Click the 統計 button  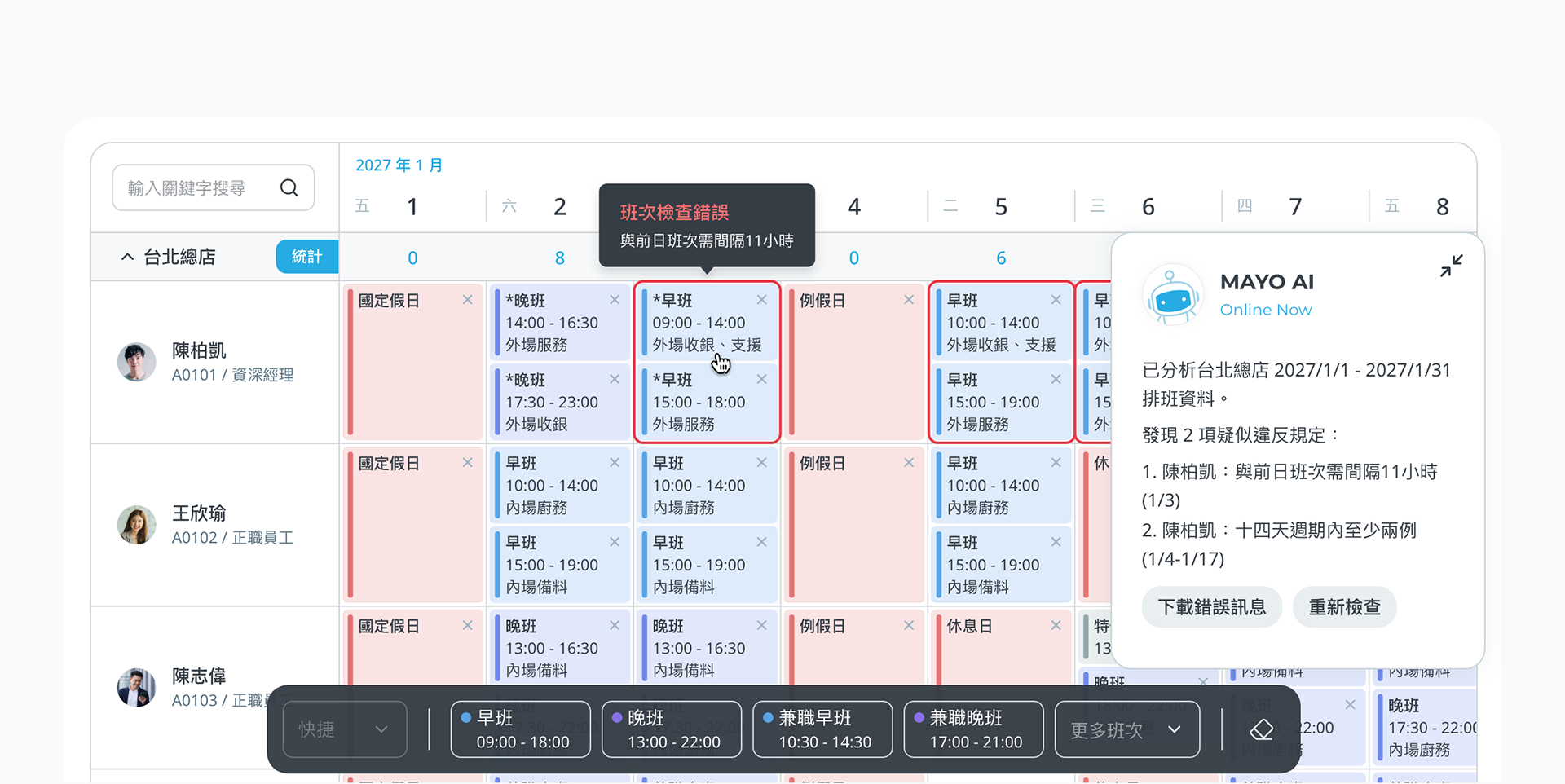coord(306,257)
